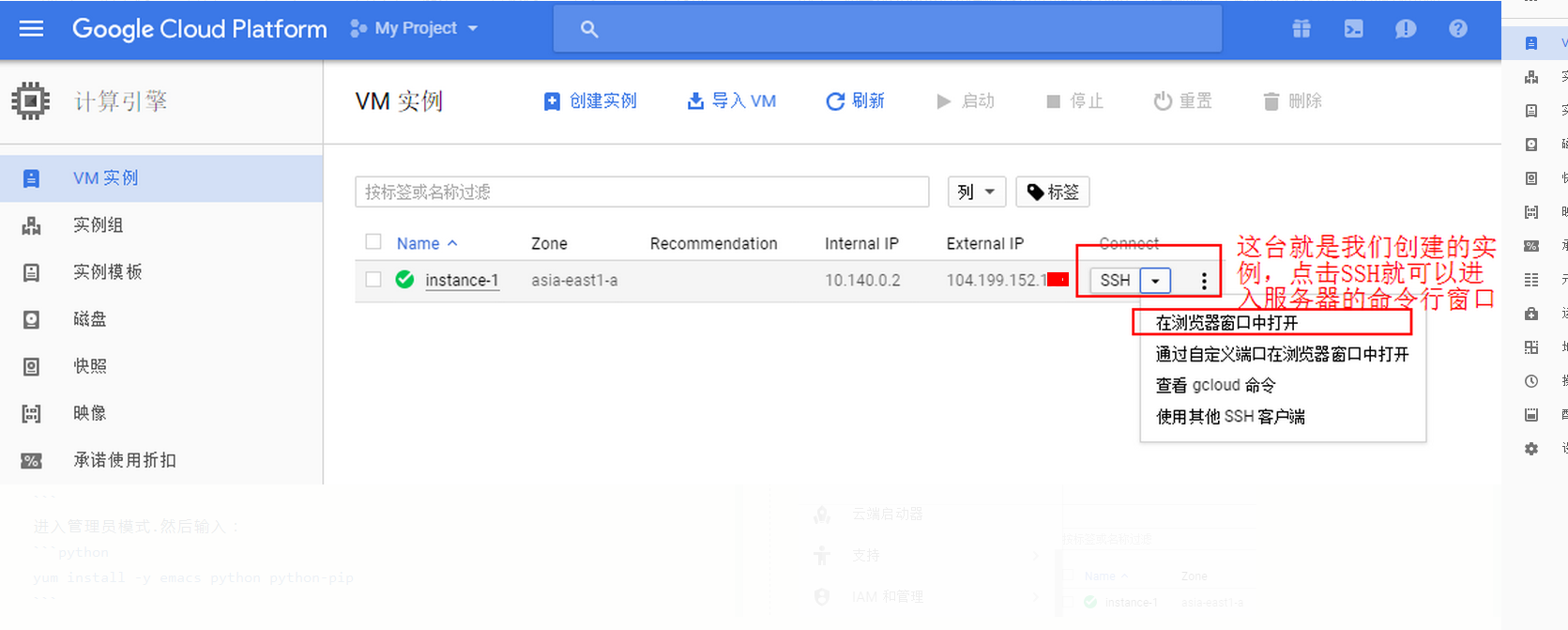The width and height of the screenshot is (1568, 630).
Task: Click the Recommendation column header
Action: (713, 243)
